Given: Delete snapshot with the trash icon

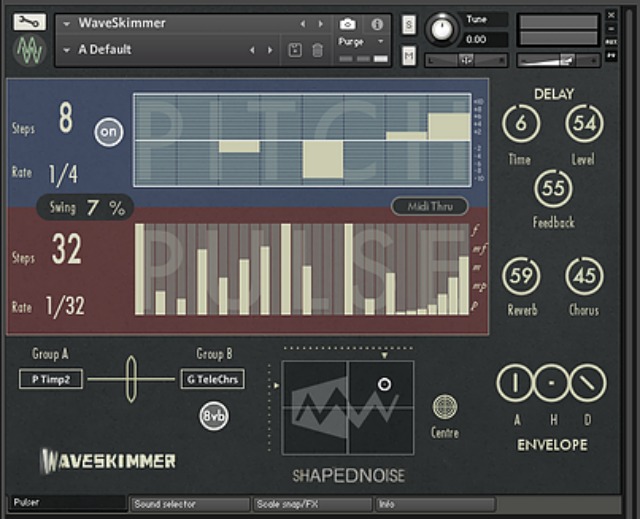Looking at the screenshot, I should 317,51.
